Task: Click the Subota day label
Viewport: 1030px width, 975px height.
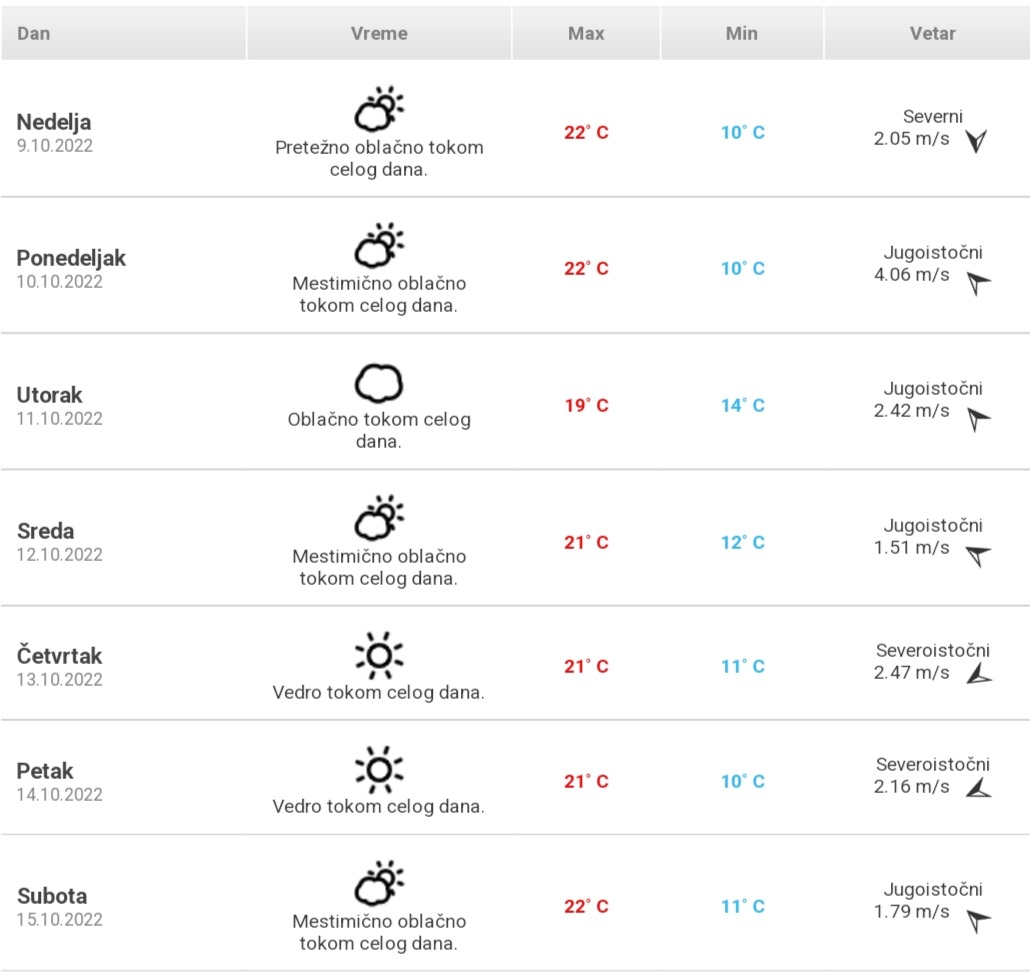Action: (x=52, y=896)
